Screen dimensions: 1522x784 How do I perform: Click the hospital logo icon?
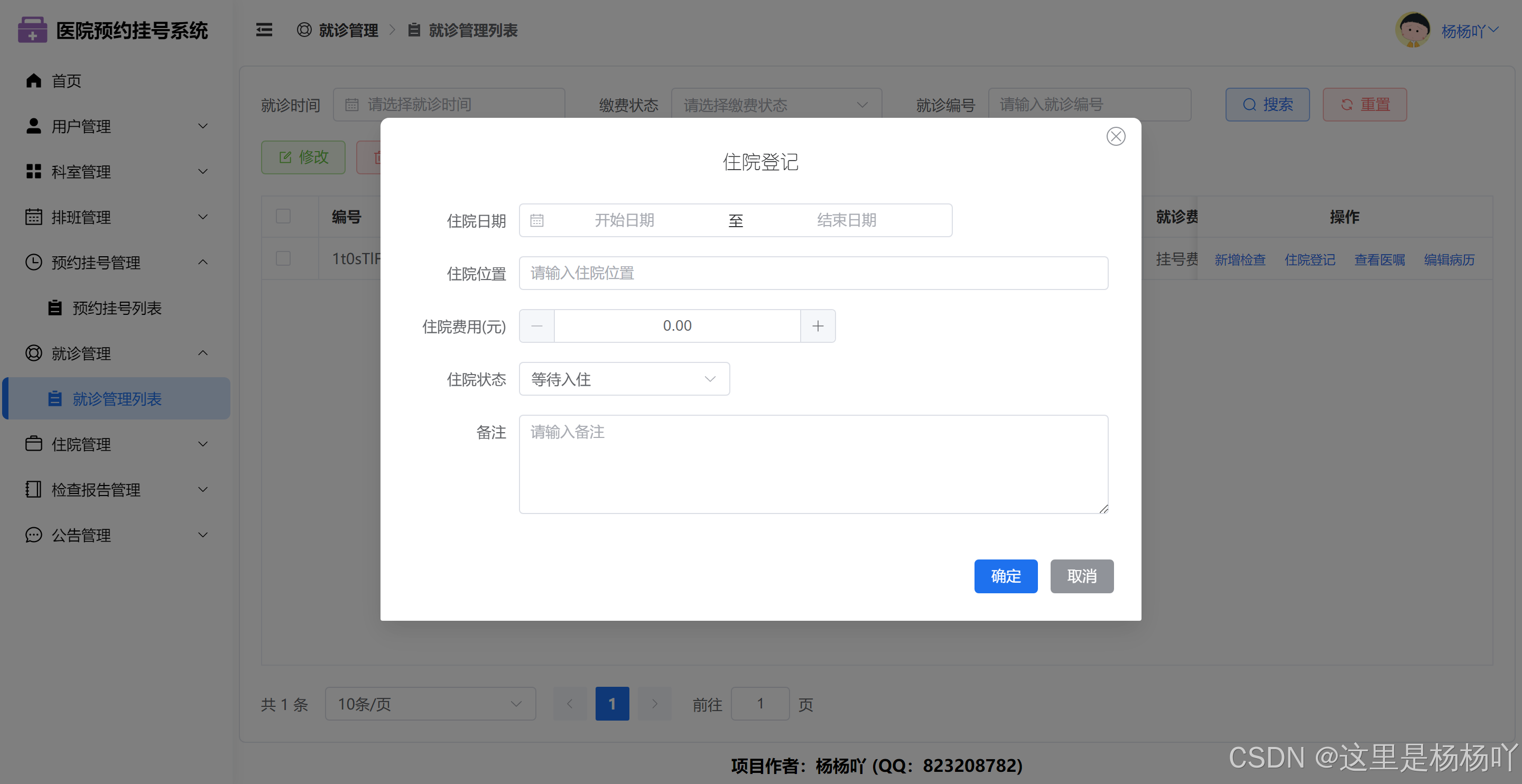(32, 30)
